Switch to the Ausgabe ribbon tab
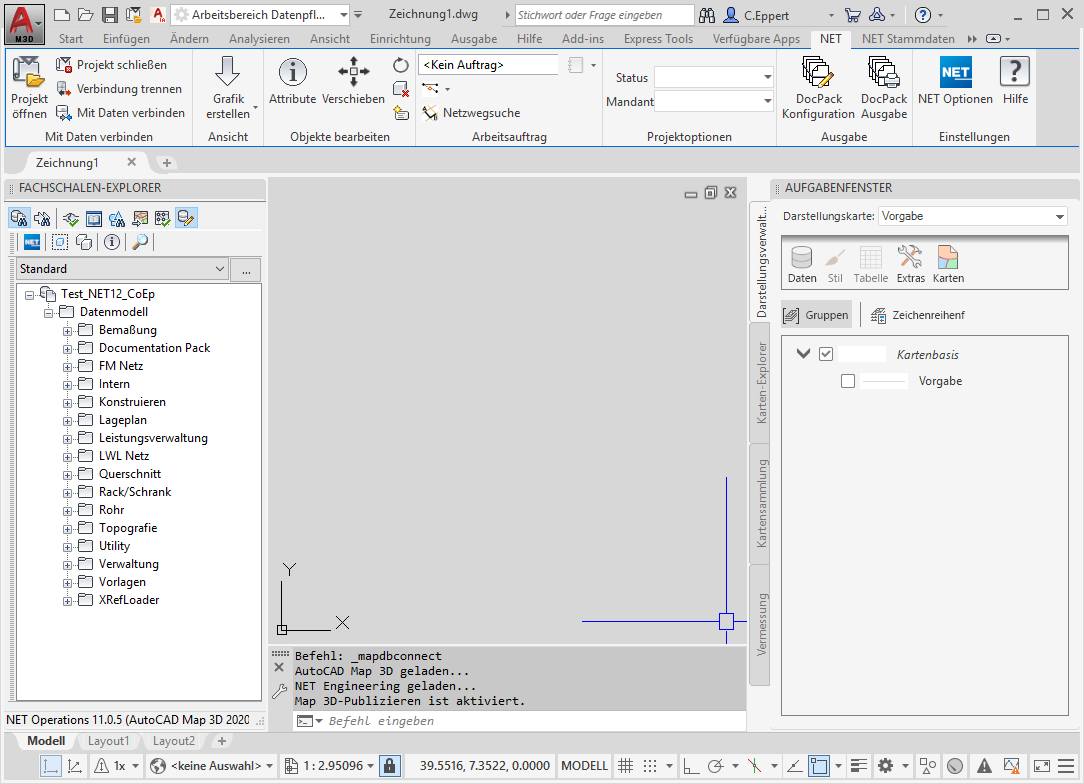The width and height of the screenshot is (1084, 784). pos(474,39)
